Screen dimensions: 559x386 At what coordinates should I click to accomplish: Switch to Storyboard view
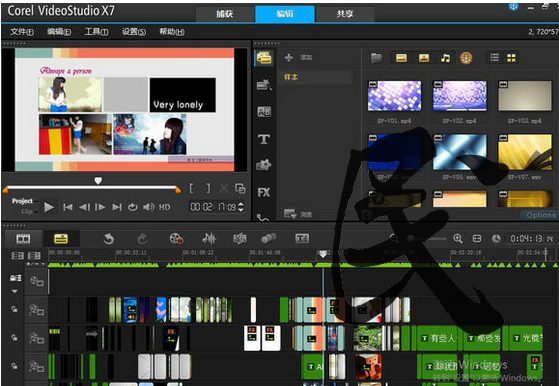(x=24, y=239)
